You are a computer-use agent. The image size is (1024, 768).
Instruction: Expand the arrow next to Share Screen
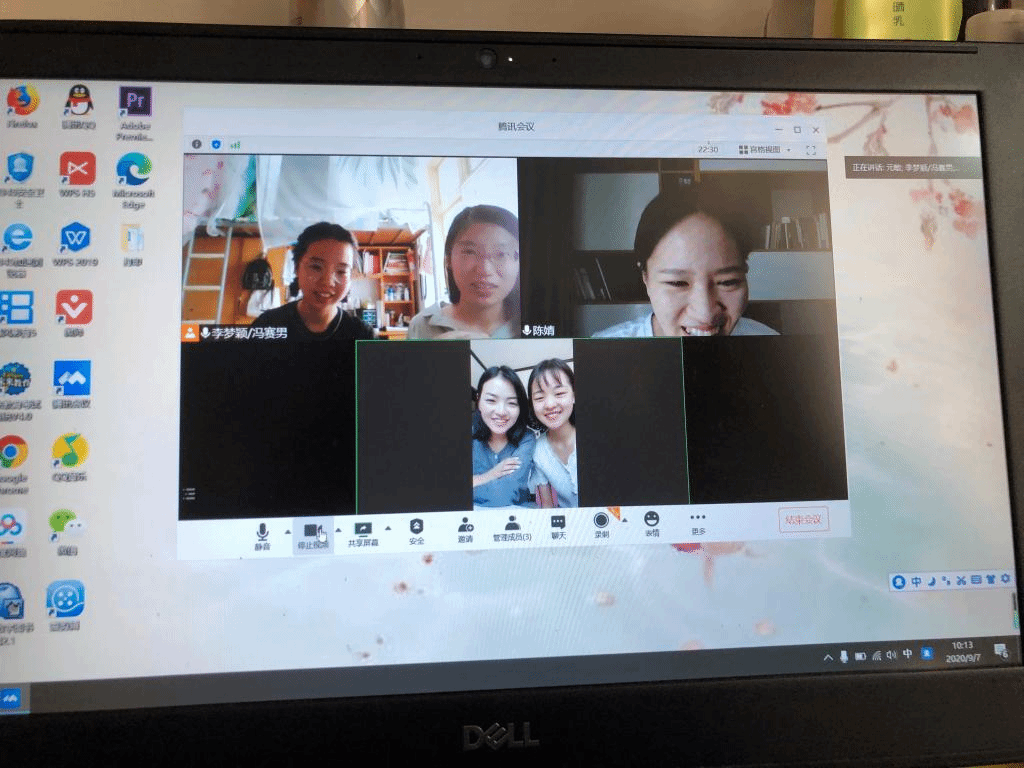(388, 528)
